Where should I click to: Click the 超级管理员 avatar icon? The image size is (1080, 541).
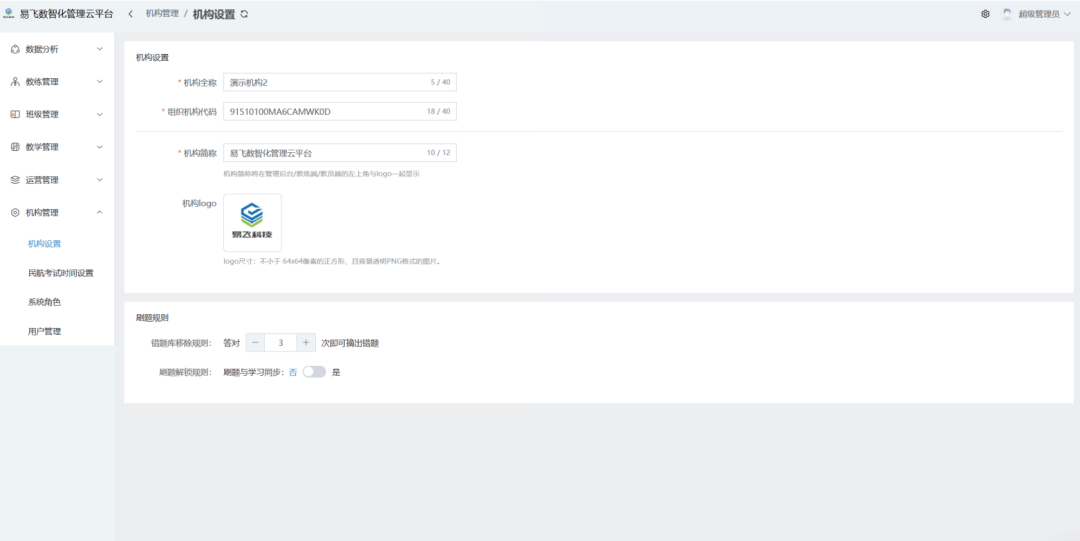[1007, 14]
